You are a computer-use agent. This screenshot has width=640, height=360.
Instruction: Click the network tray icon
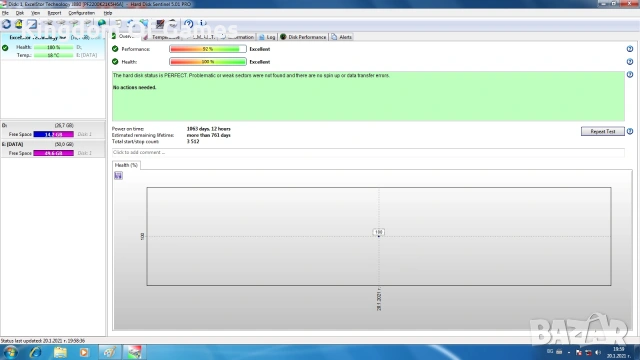point(588,352)
